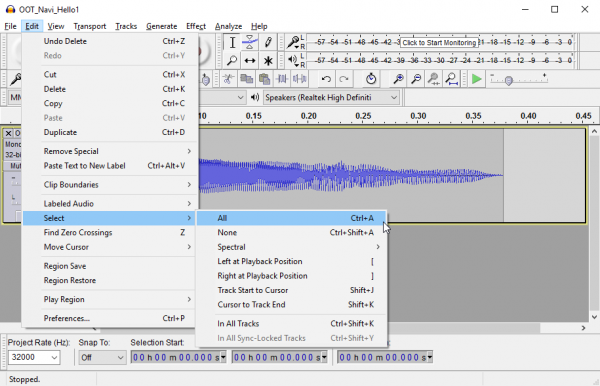Viewport: 600px width, 386px height.
Task: Expand the Clip Boundaries submenu
Action: [x=110, y=184]
